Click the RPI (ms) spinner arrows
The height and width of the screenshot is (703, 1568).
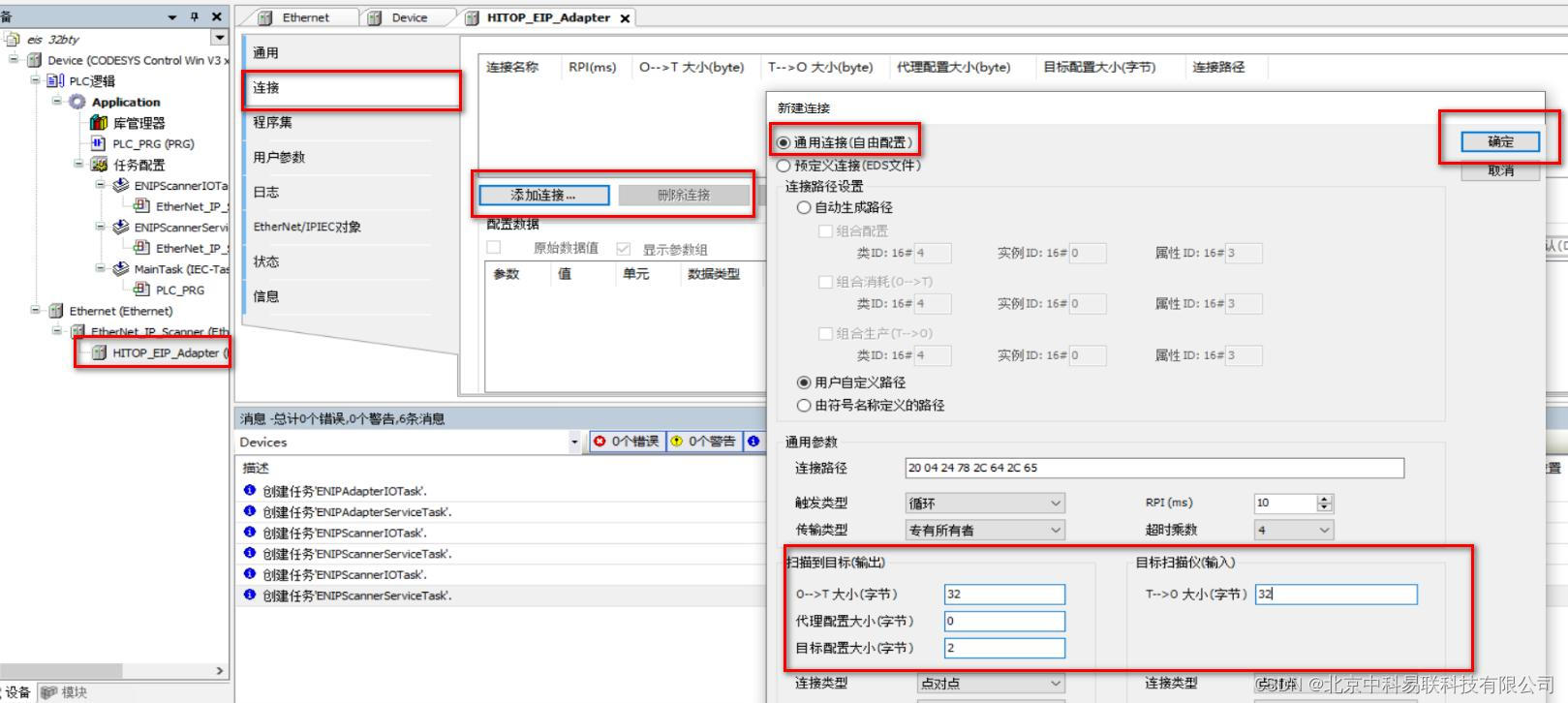point(1325,504)
